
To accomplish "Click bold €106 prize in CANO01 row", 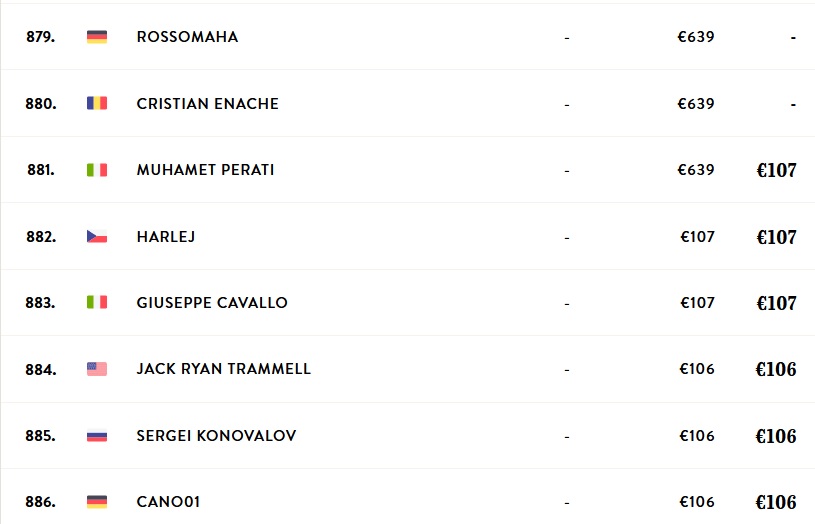I will pyautogui.click(x=775, y=502).
